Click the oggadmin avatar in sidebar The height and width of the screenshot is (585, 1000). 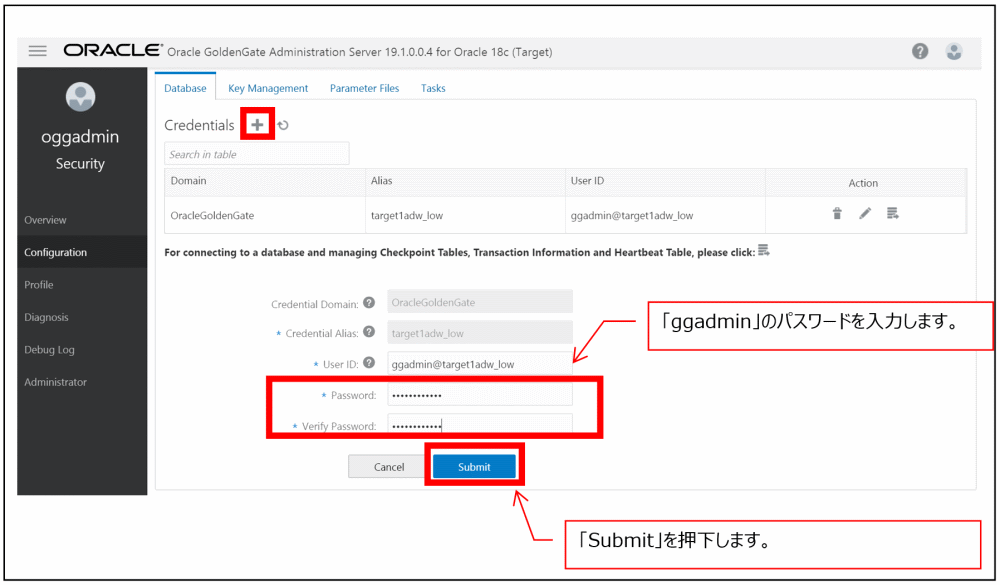80,97
